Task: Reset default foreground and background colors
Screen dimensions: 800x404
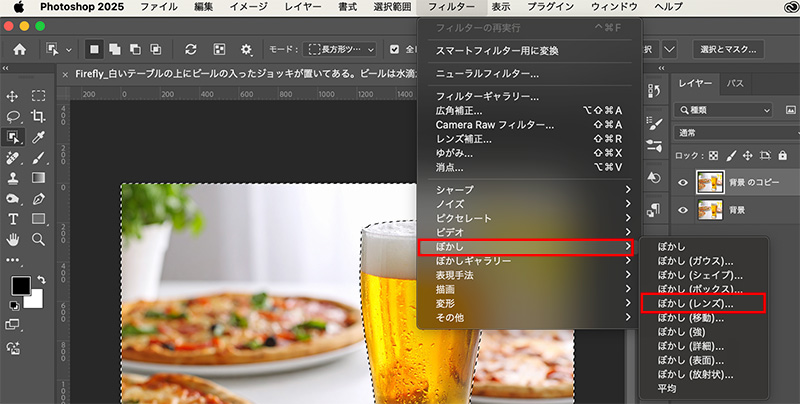Action: pos(14,305)
